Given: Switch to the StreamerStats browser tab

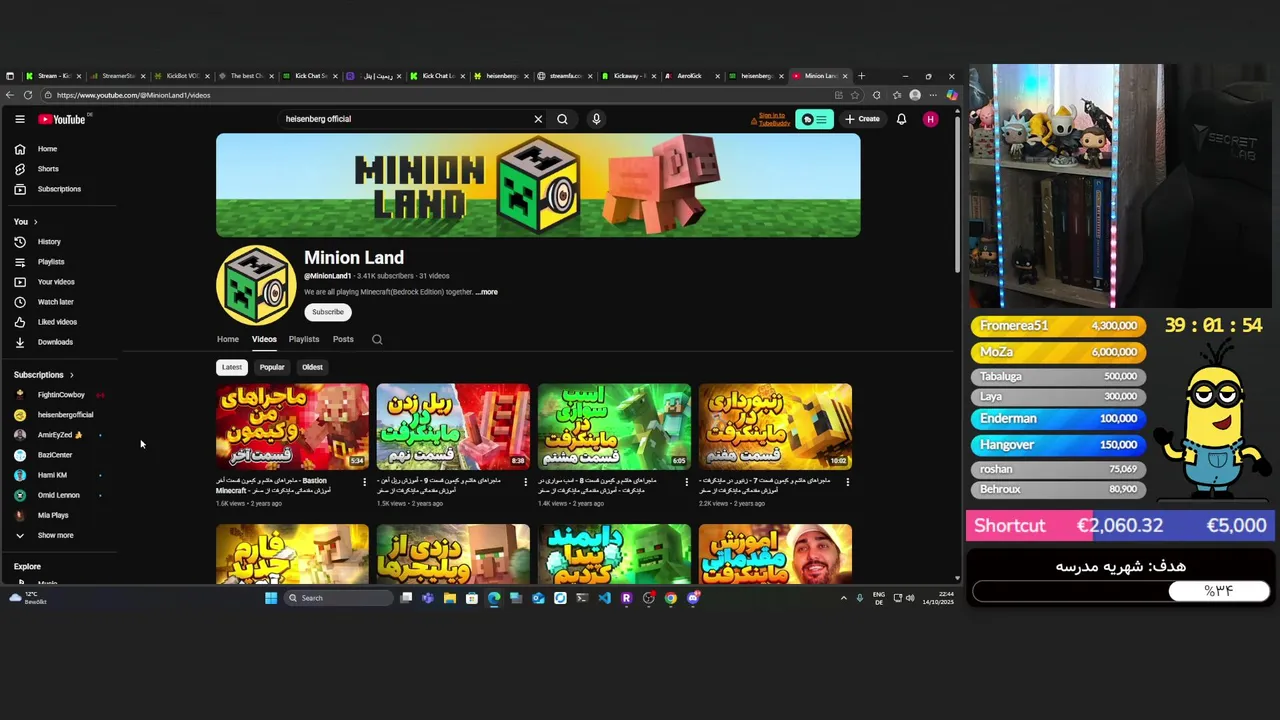Looking at the screenshot, I should pyautogui.click(x=119, y=76).
